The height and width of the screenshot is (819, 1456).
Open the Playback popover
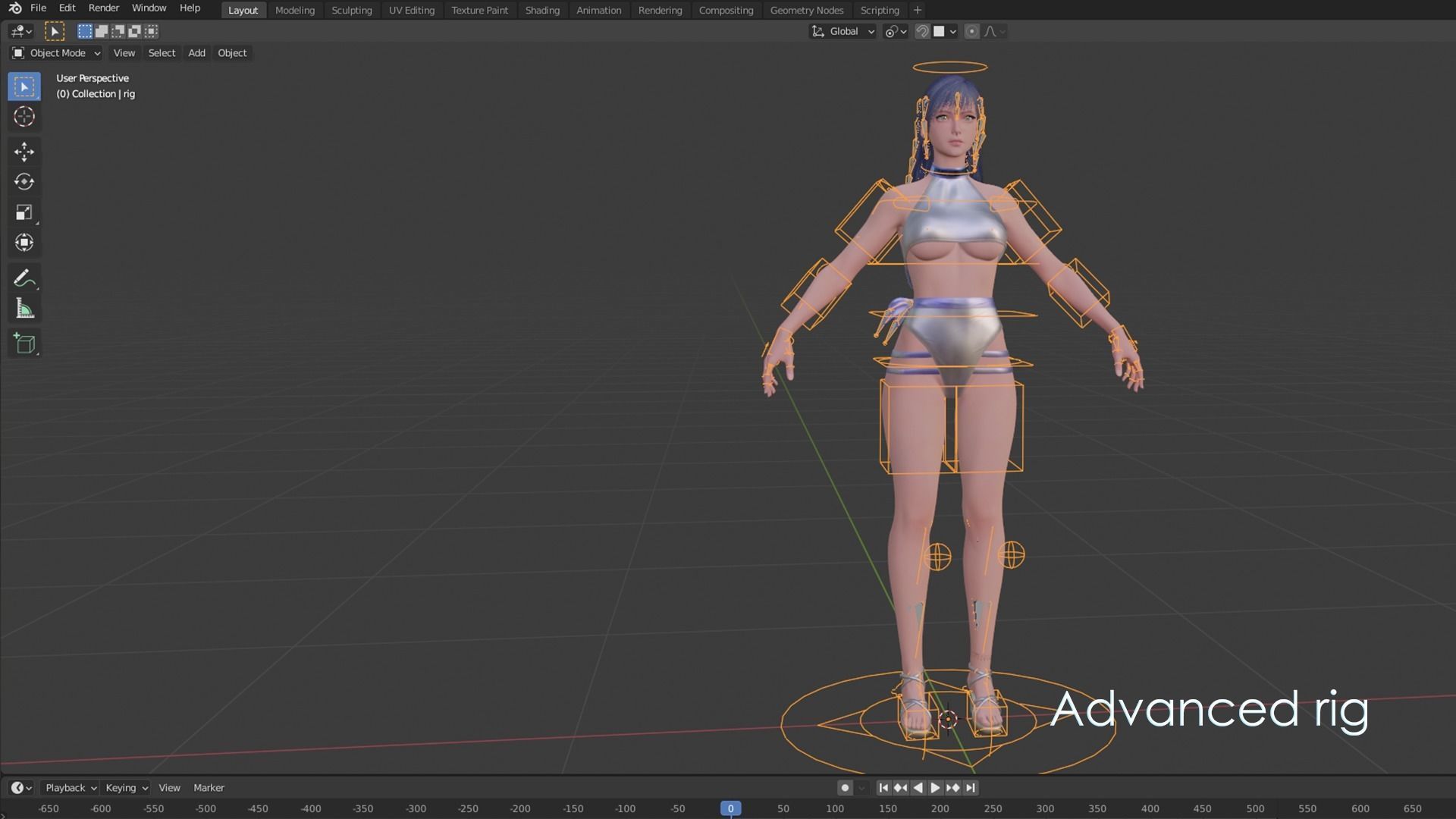pyautogui.click(x=71, y=788)
